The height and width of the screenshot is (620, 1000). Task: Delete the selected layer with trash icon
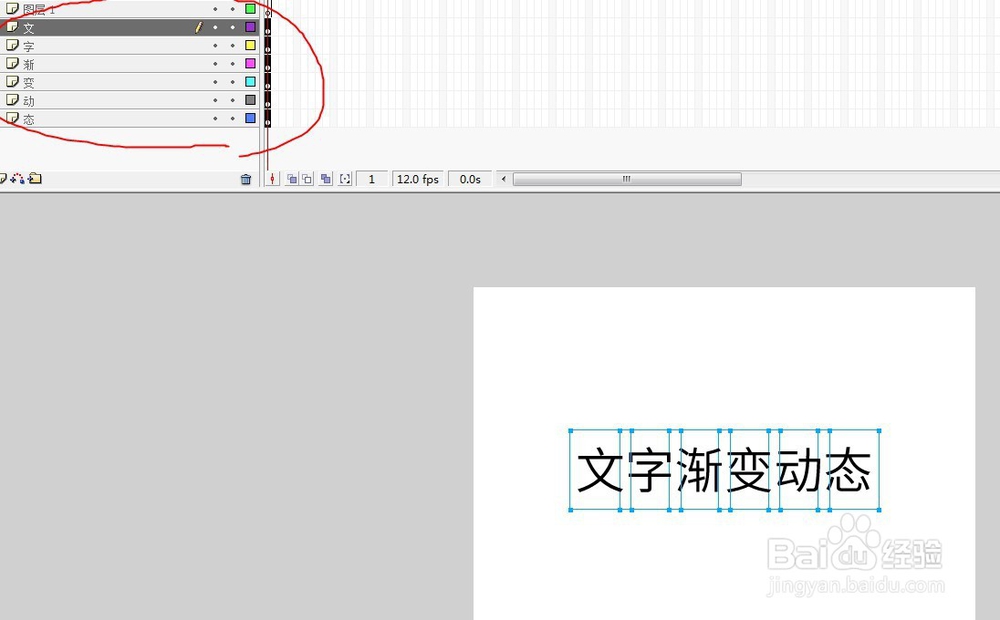pos(246,178)
